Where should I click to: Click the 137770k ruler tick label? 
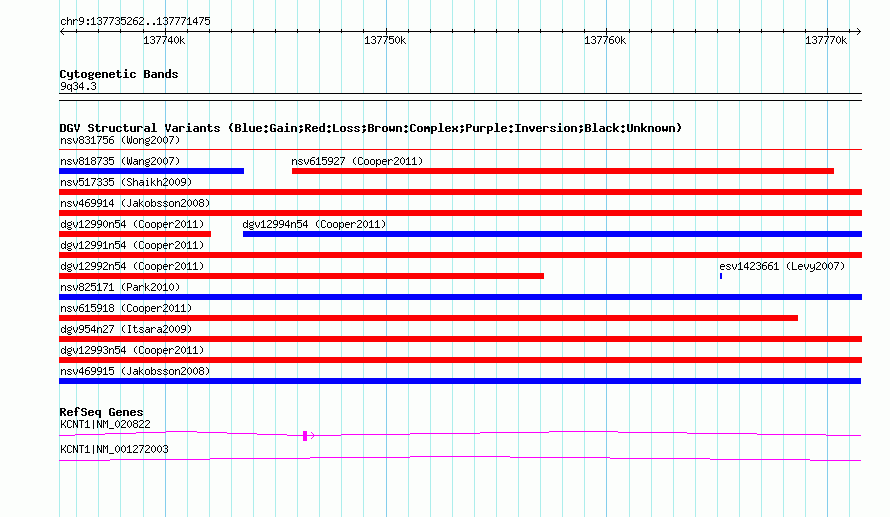pyautogui.click(x=826, y=40)
